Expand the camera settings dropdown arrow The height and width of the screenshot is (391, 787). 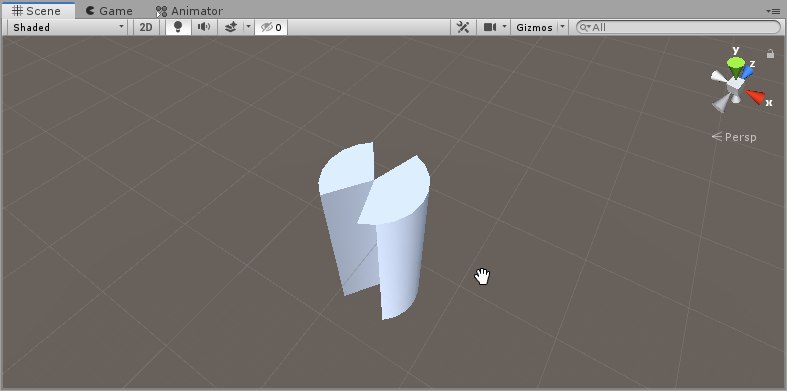(504, 27)
